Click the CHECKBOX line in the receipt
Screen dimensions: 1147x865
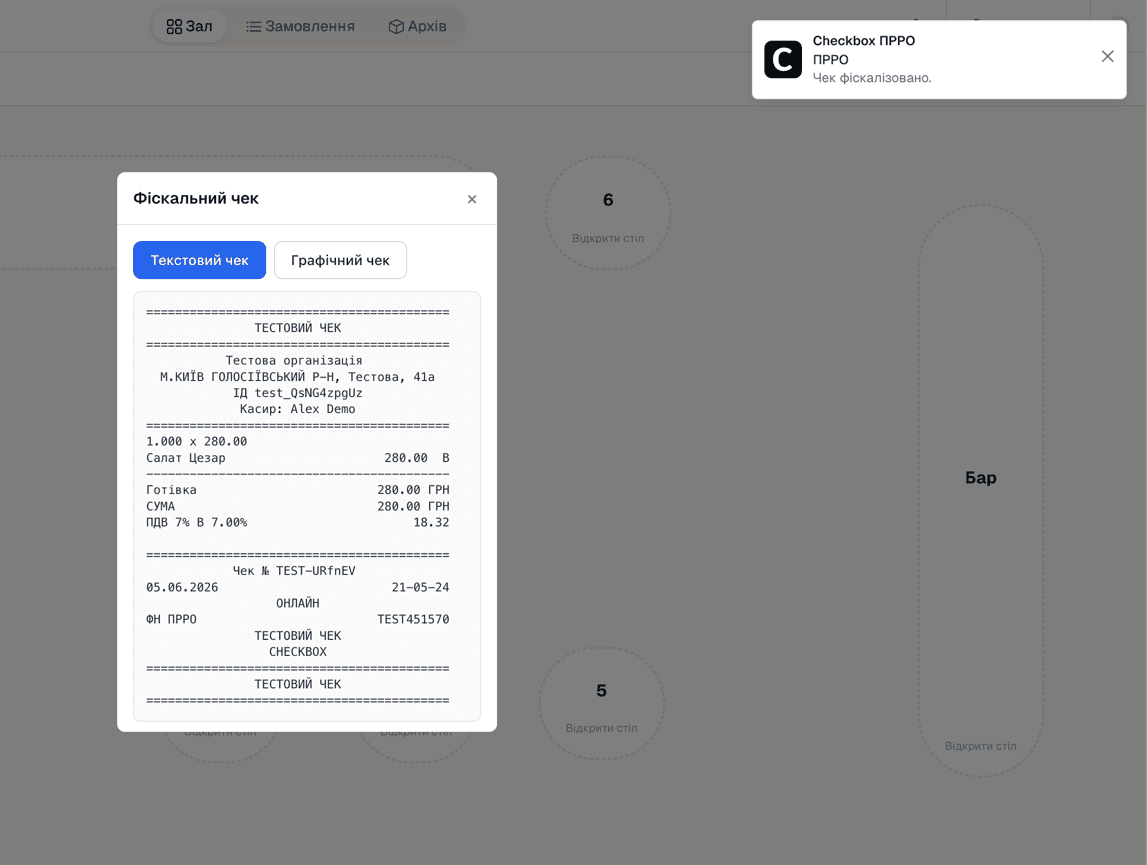pos(298,651)
